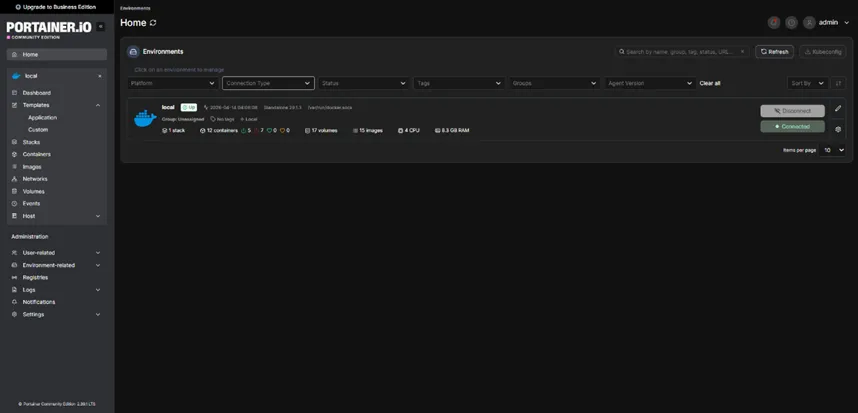Image resolution: width=858 pixels, height=413 pixels.
Task: Click the Docker whale logo of local environment
Action: (145, 118)
